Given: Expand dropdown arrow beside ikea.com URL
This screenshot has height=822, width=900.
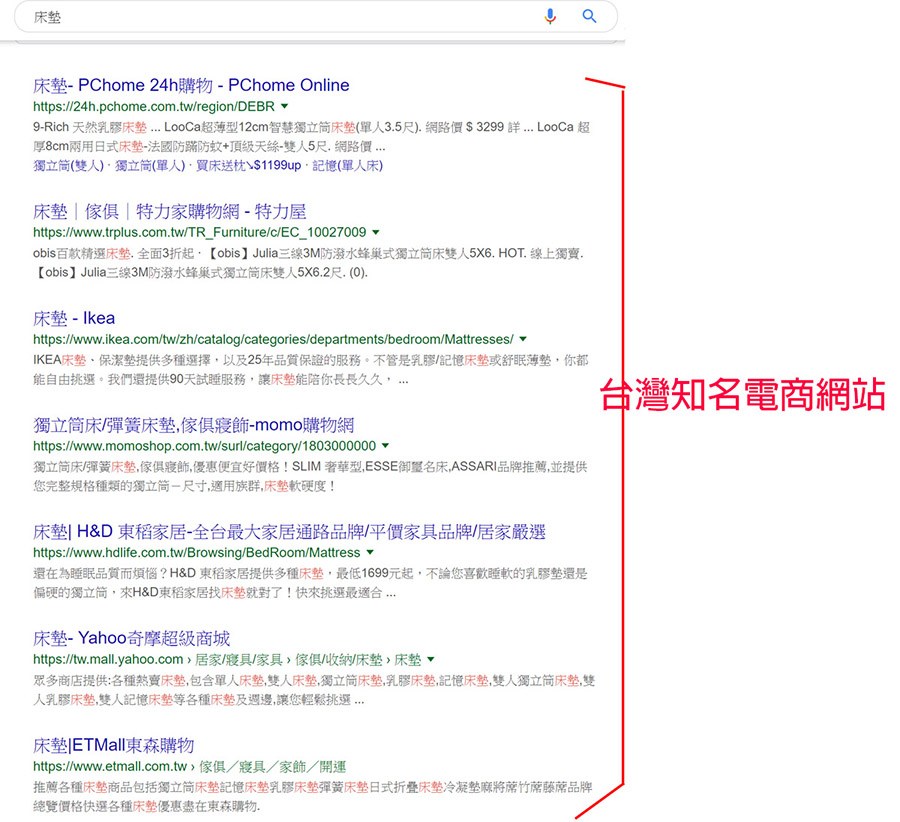Looking at the screenshot, I should point(522,340).
